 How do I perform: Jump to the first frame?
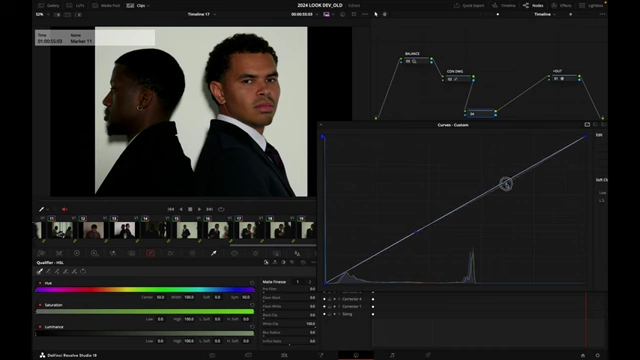pos(171,209)
